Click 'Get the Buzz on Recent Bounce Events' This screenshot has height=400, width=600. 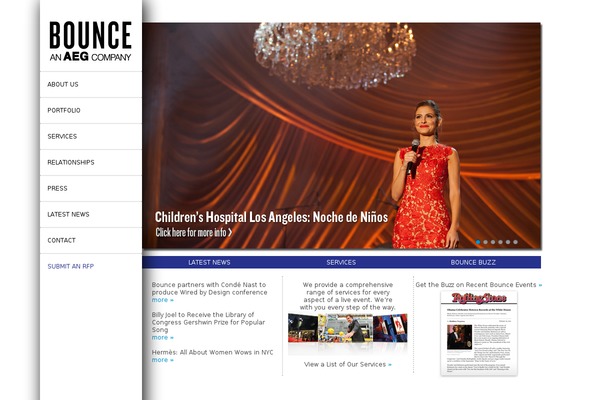click(479, 285)
